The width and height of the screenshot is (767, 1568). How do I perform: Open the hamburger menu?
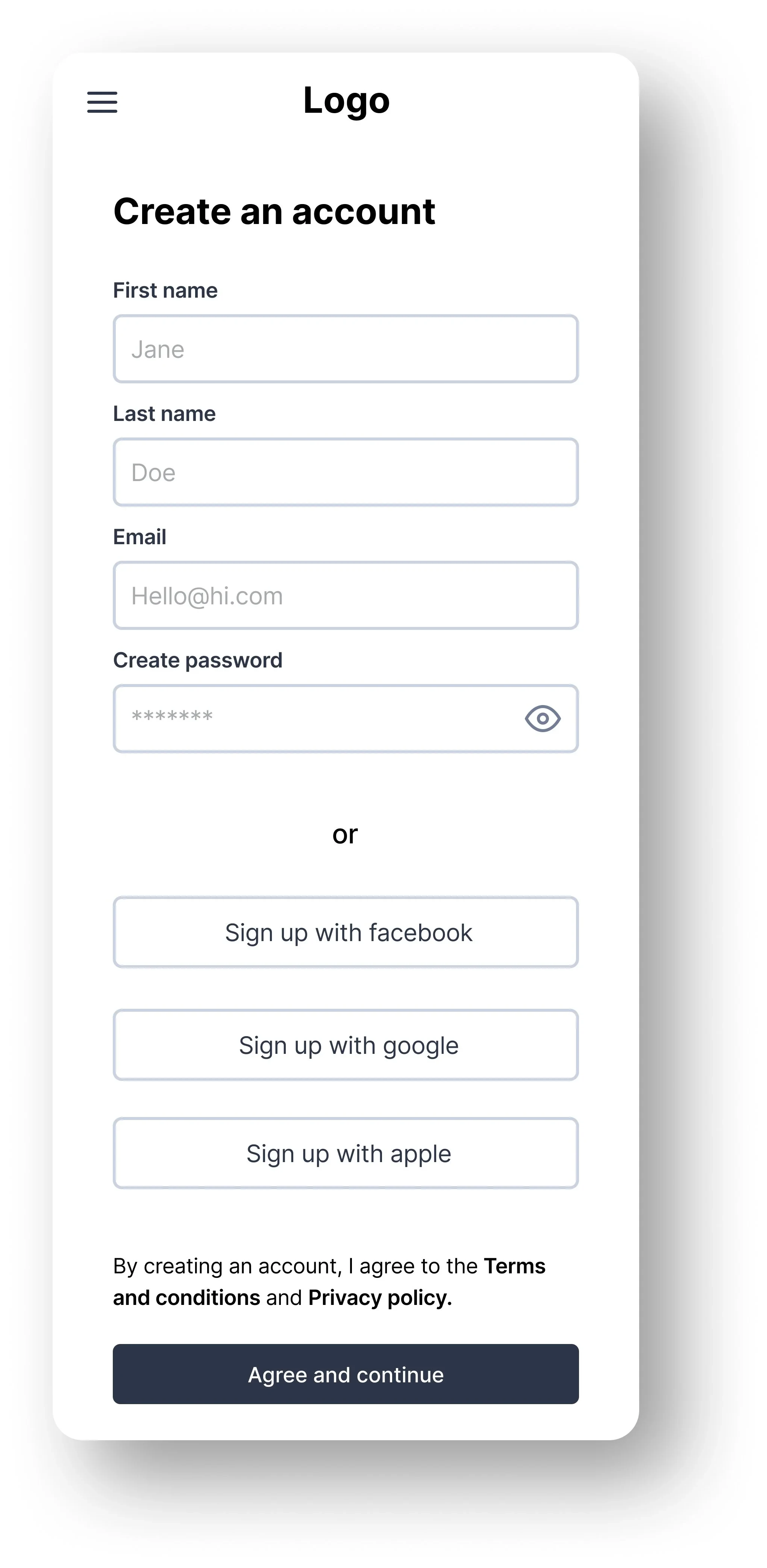point(102,101)
